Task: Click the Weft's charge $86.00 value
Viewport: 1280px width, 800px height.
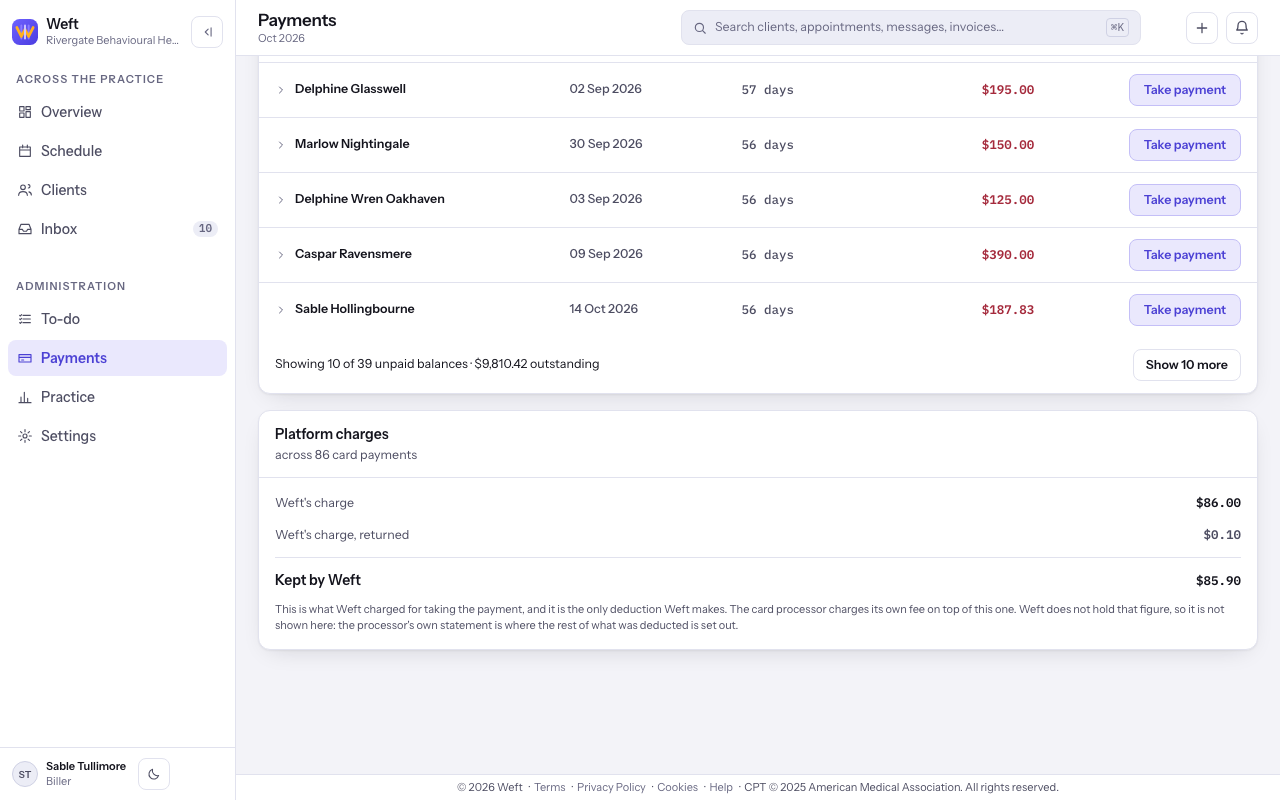Action: point(1218,503)
